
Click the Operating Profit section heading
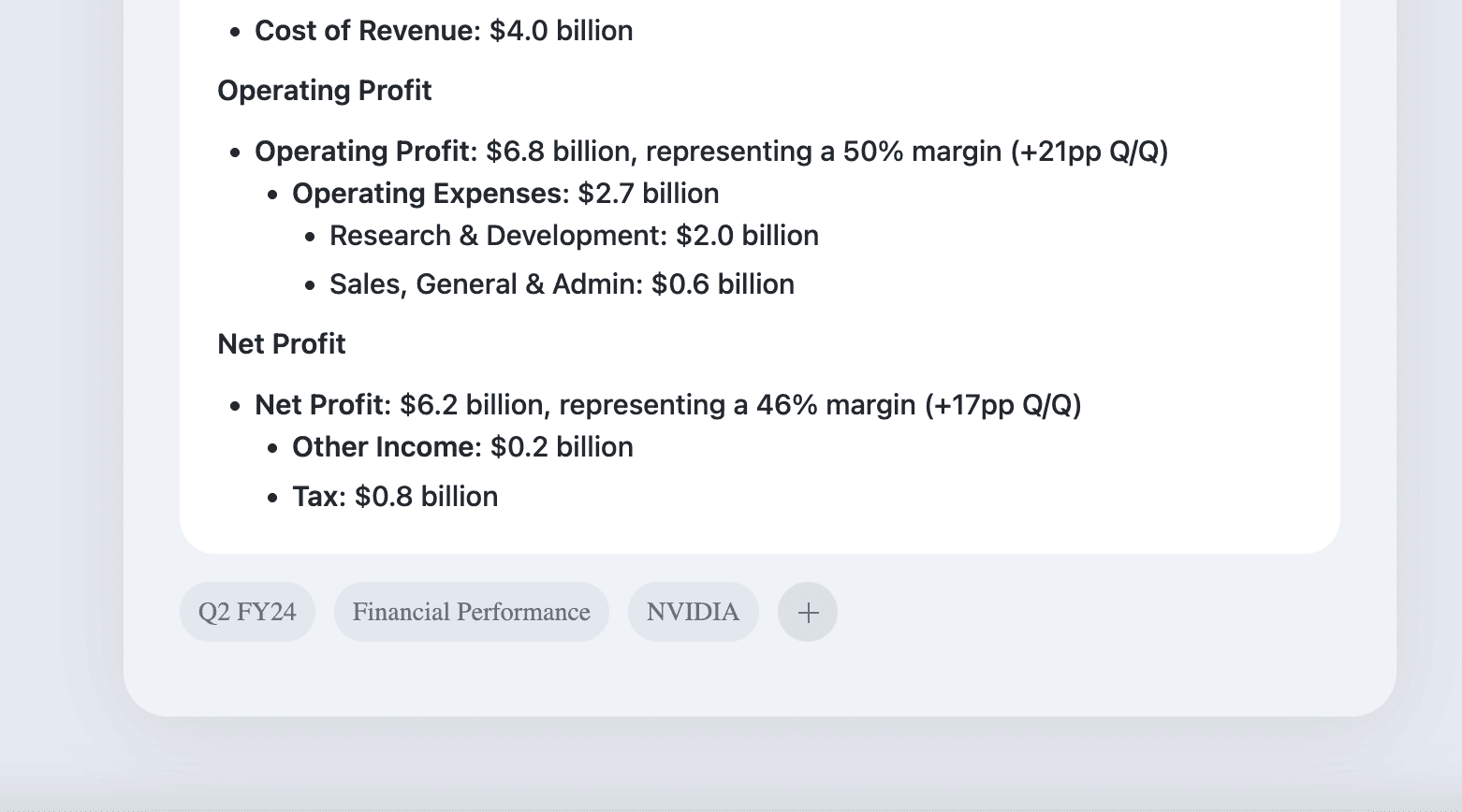(x=324, y=91)
